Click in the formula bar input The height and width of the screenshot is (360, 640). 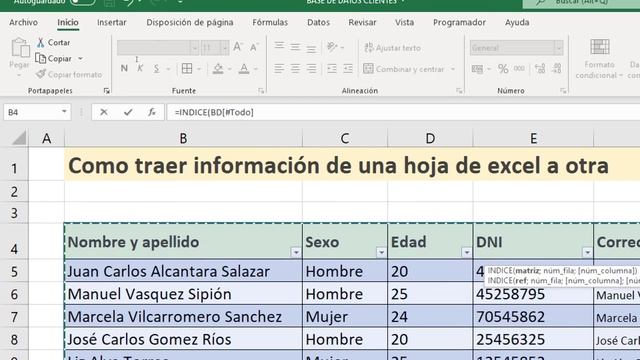tap(403, 112)
